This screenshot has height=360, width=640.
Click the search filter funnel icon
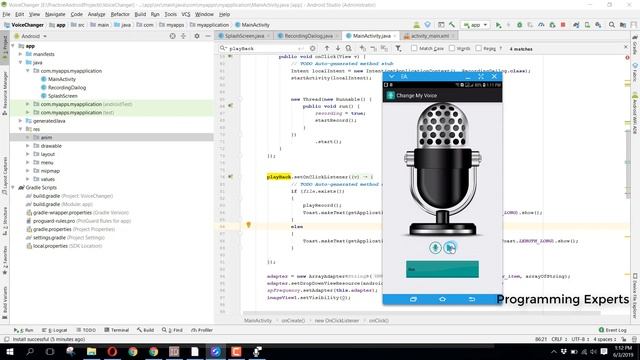coord(398,48)
